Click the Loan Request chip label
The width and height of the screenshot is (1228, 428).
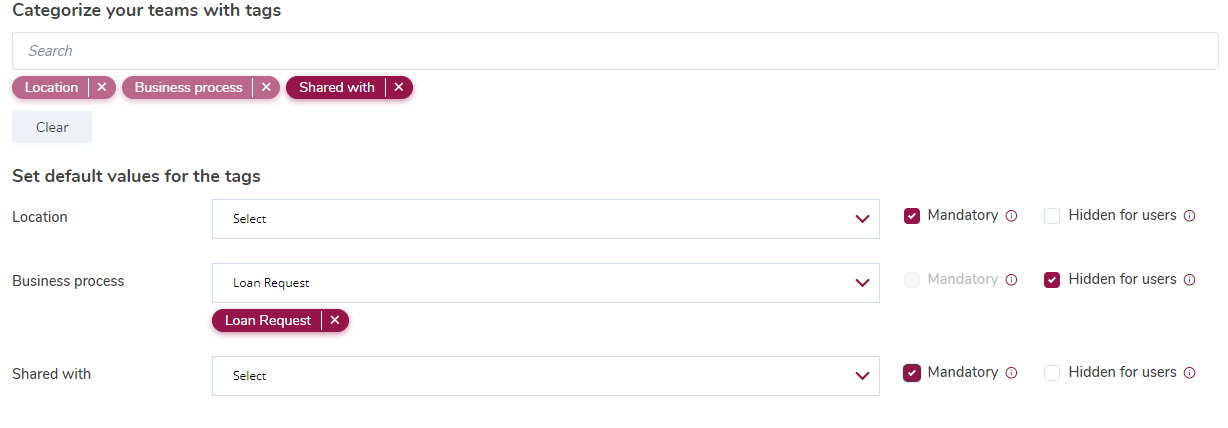point(268,320)
